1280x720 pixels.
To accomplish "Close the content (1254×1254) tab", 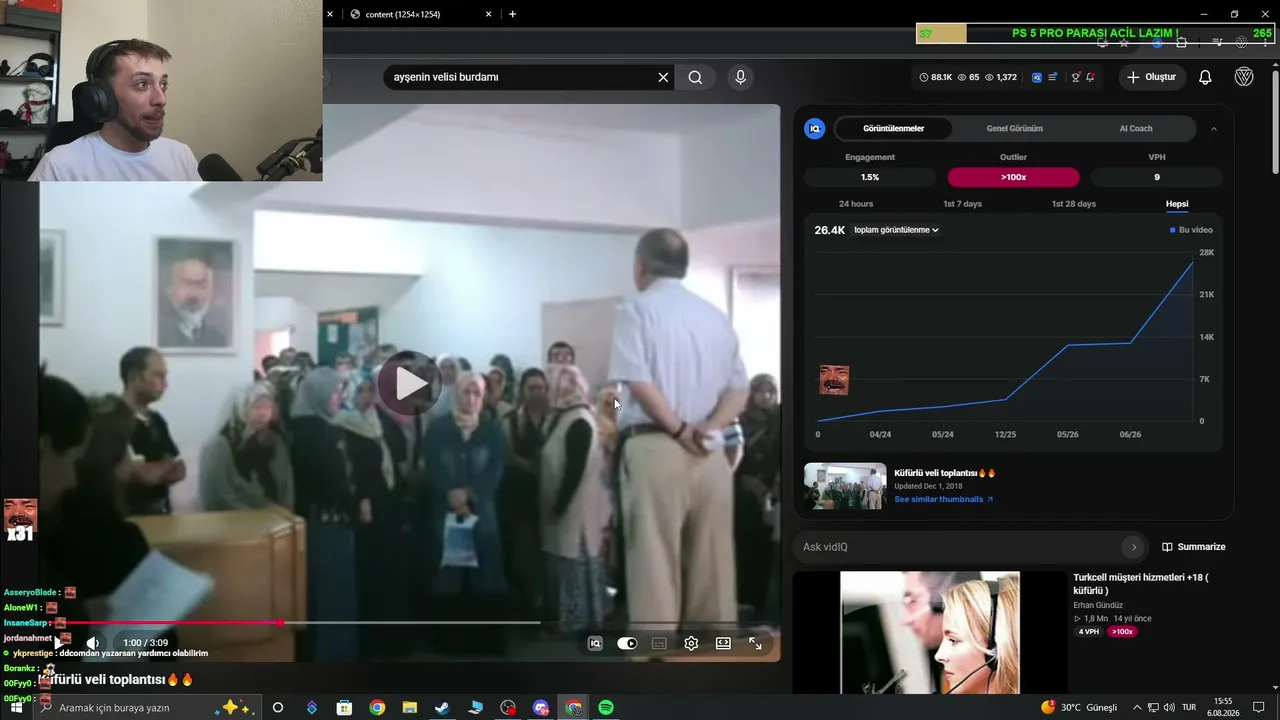I will [x=488, y=14].
